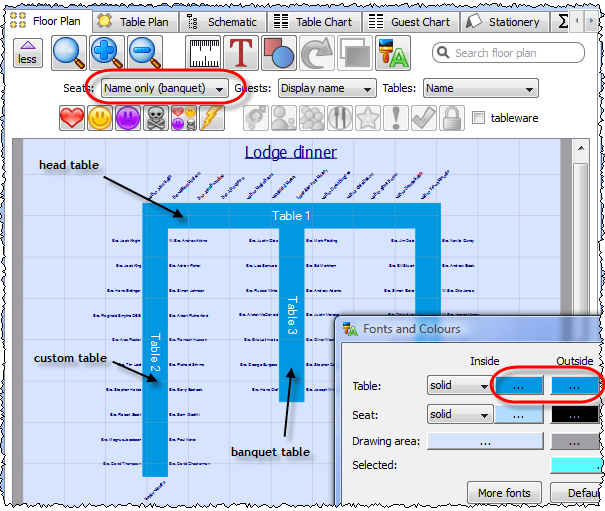Screen dimensions: 605x511
Task: Click the rotate arrow icon
Action: pos(317,53)
